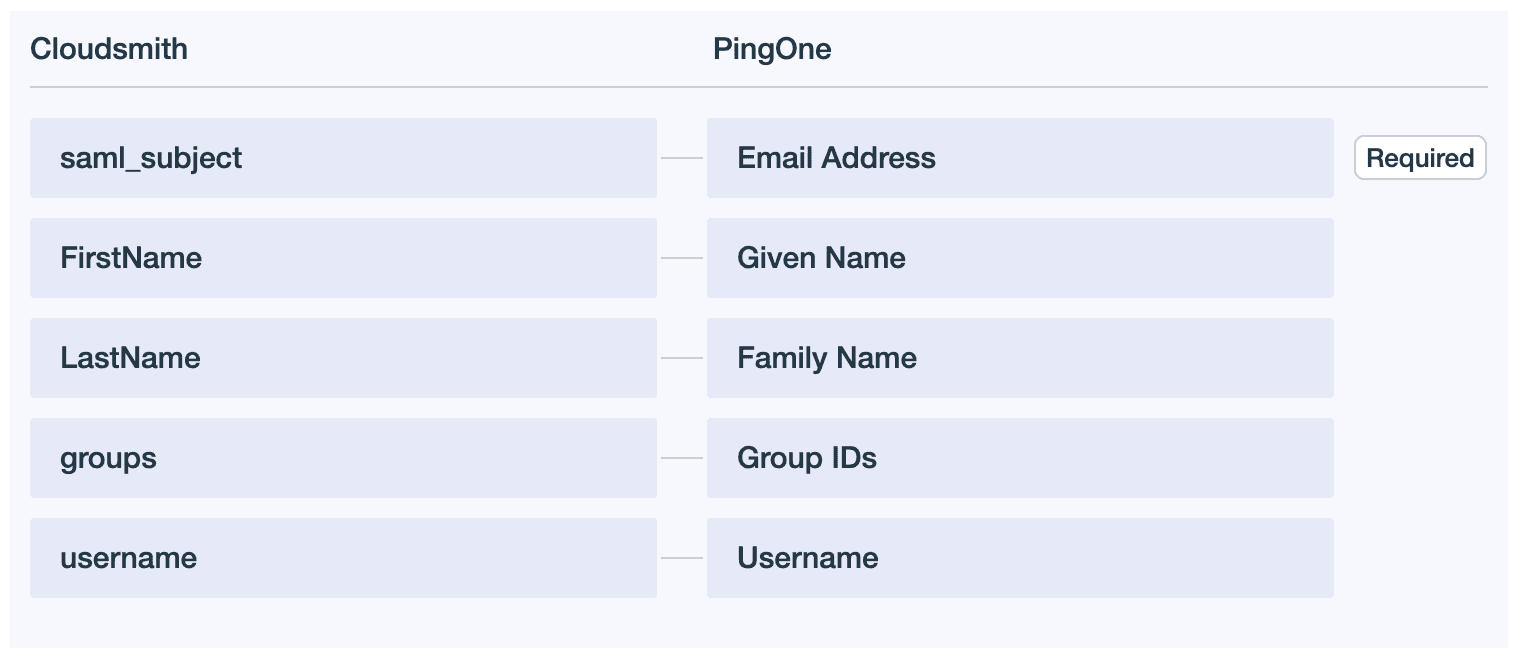Viewport: 1528px width, 658px height.
Task: Click the Group IDs PingOne field
Action: tap(1020, 458)
